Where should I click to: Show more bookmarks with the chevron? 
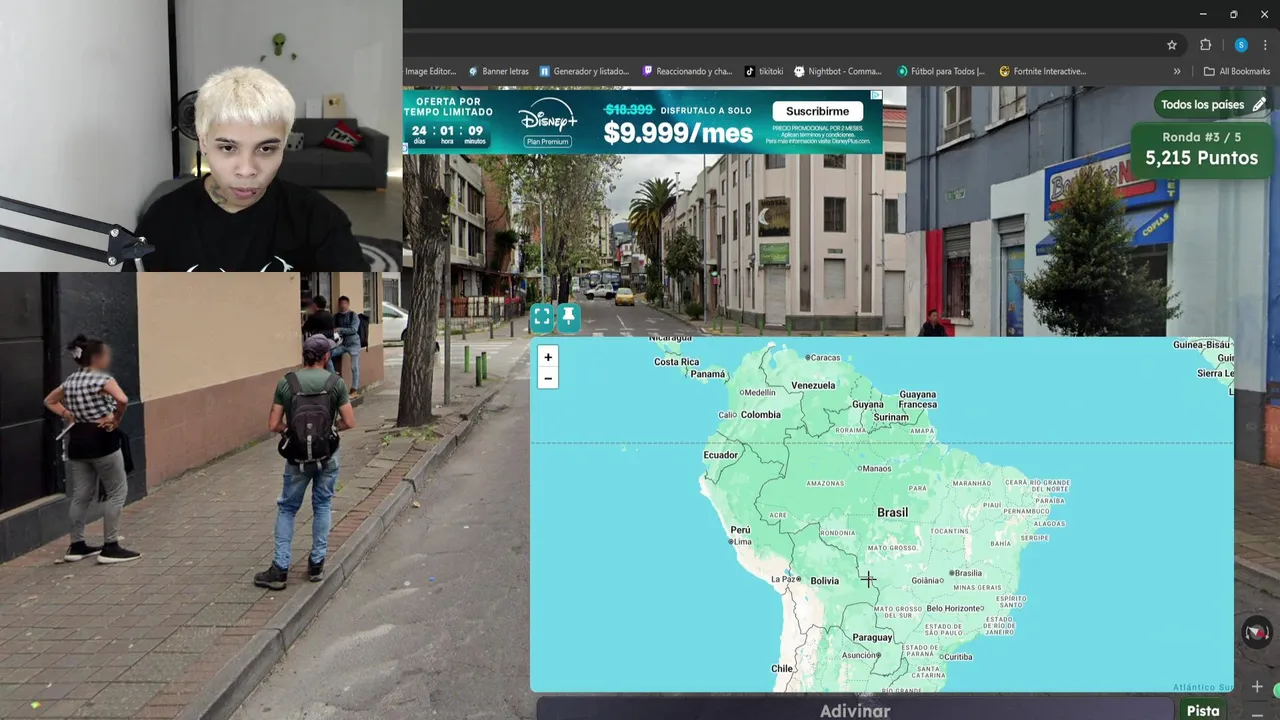1177,71
